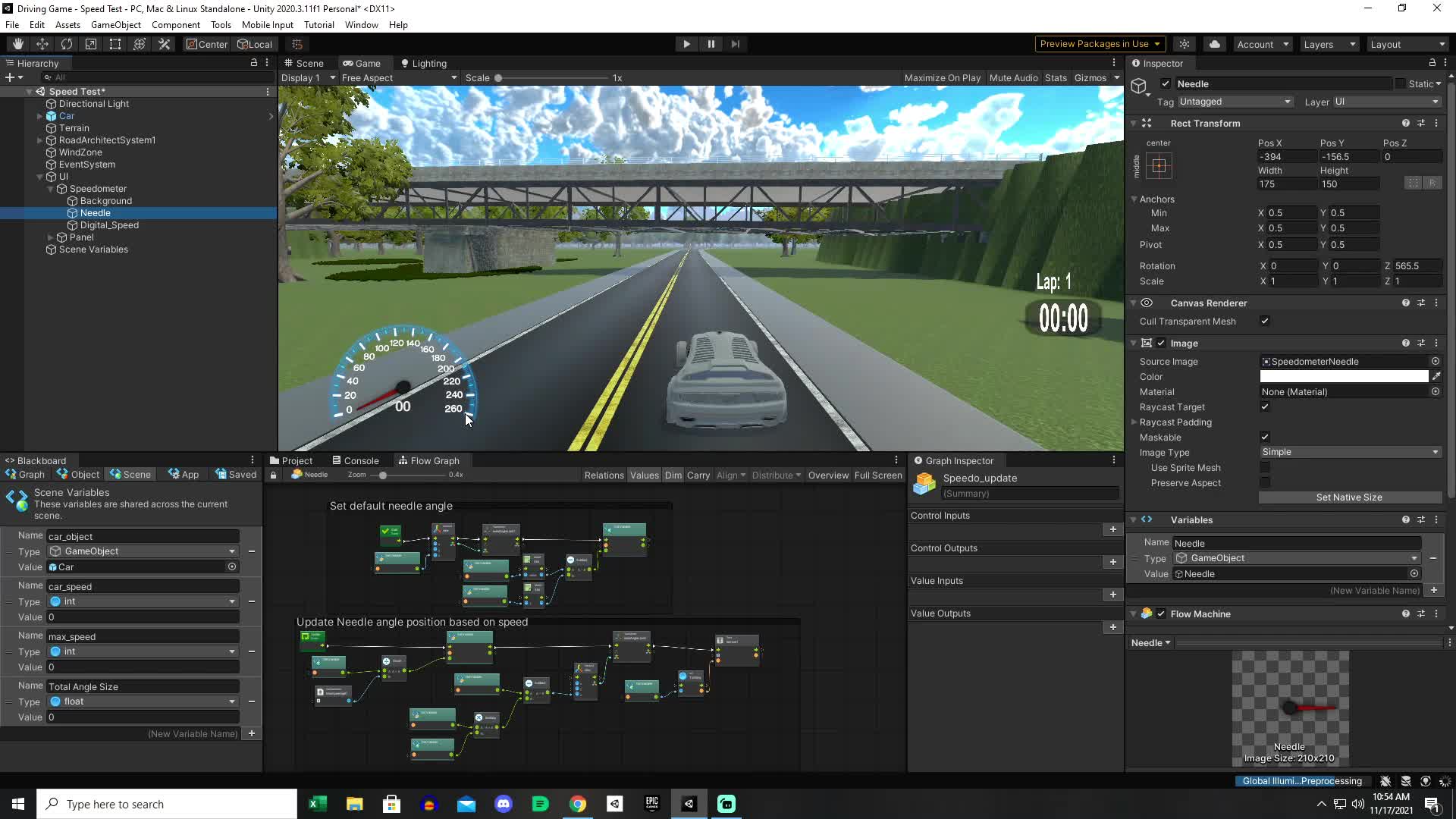Select the Move tool
The height and width of the screenshot is (819, 1456).
tap(42, 43)
